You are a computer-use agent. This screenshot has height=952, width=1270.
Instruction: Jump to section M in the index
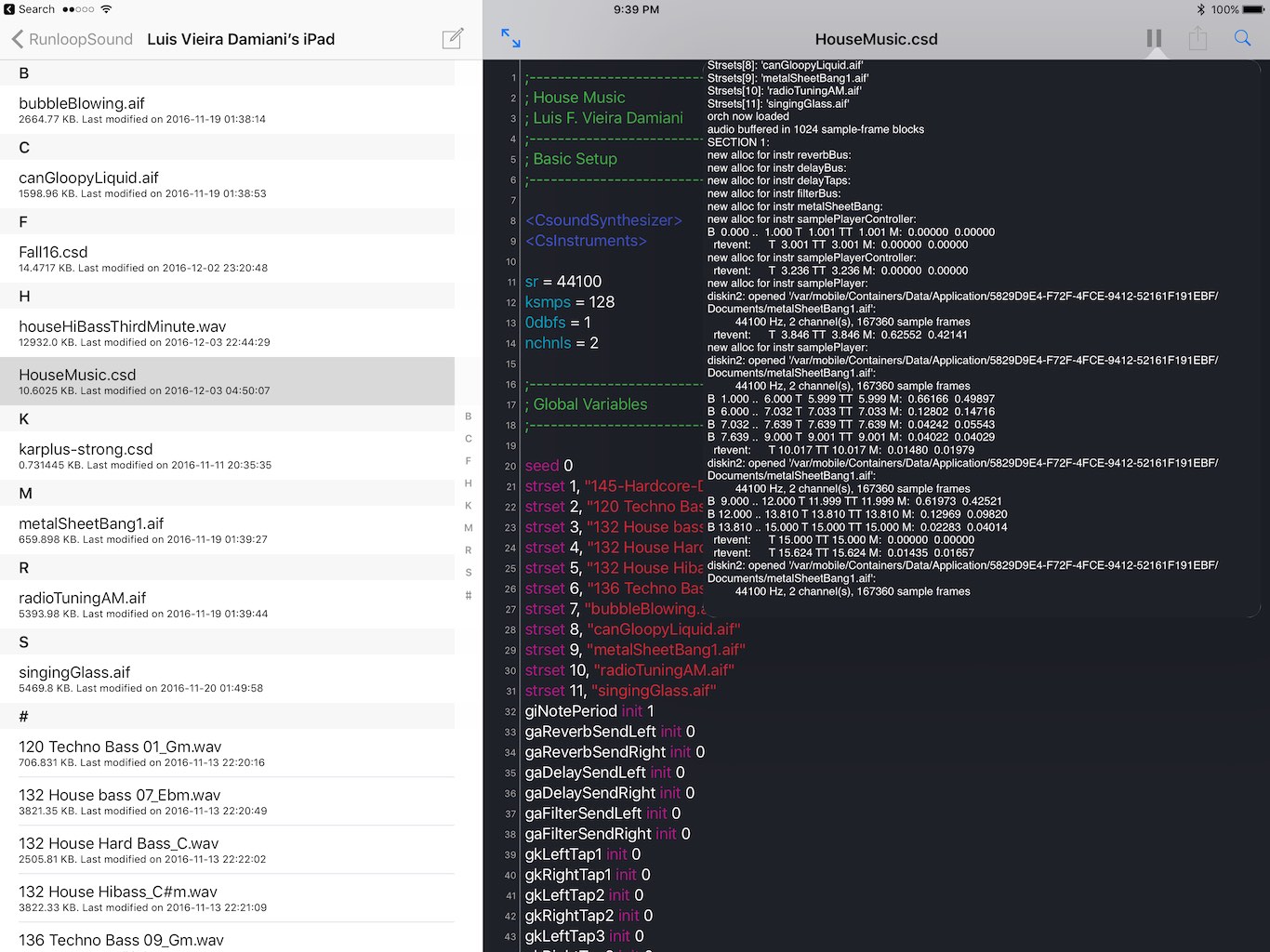pos(469,528)
